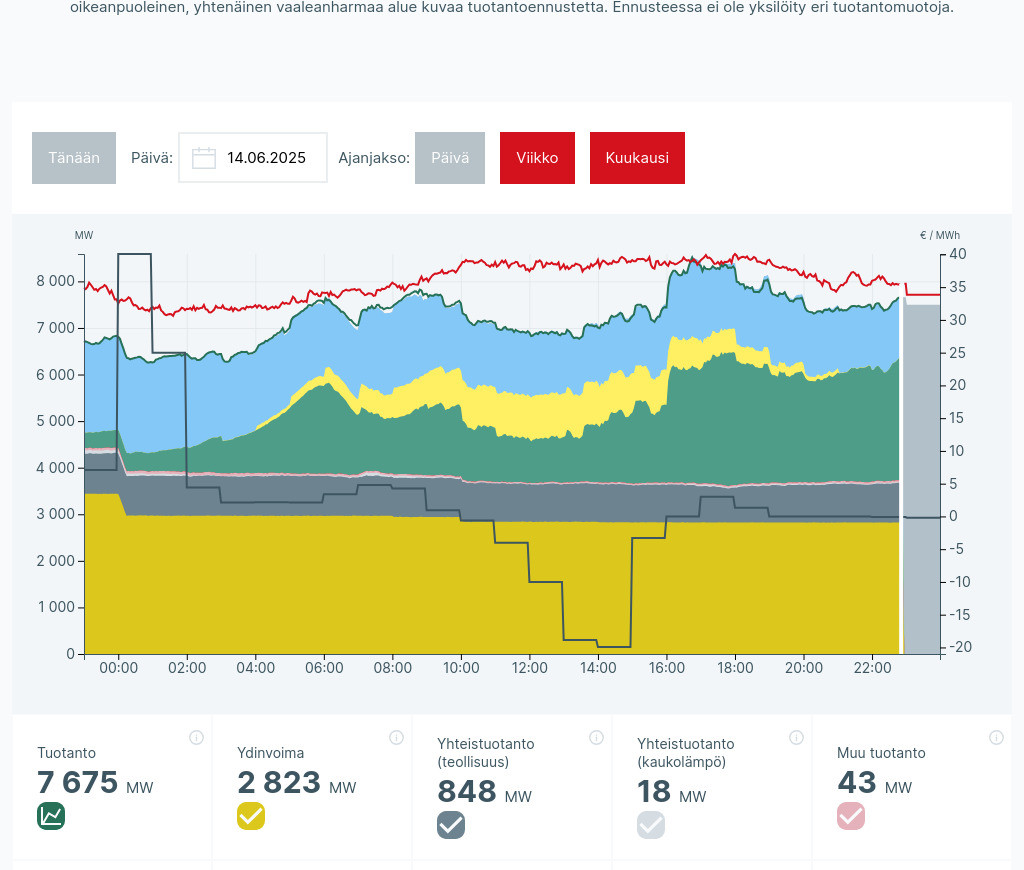
Task: Open info icon for Ydinvoima
Action: (x=396, y=738)
